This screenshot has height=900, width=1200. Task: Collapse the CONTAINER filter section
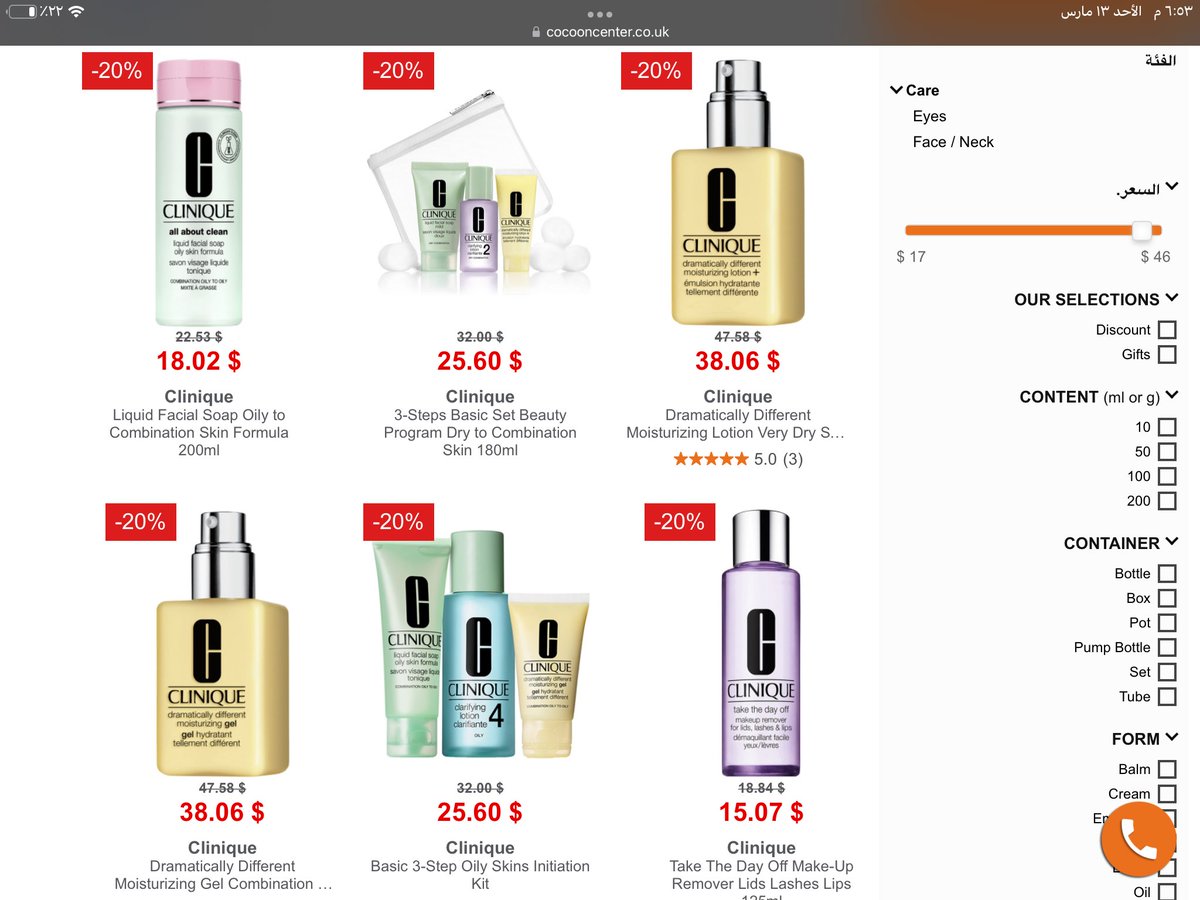coord(1172,542)
